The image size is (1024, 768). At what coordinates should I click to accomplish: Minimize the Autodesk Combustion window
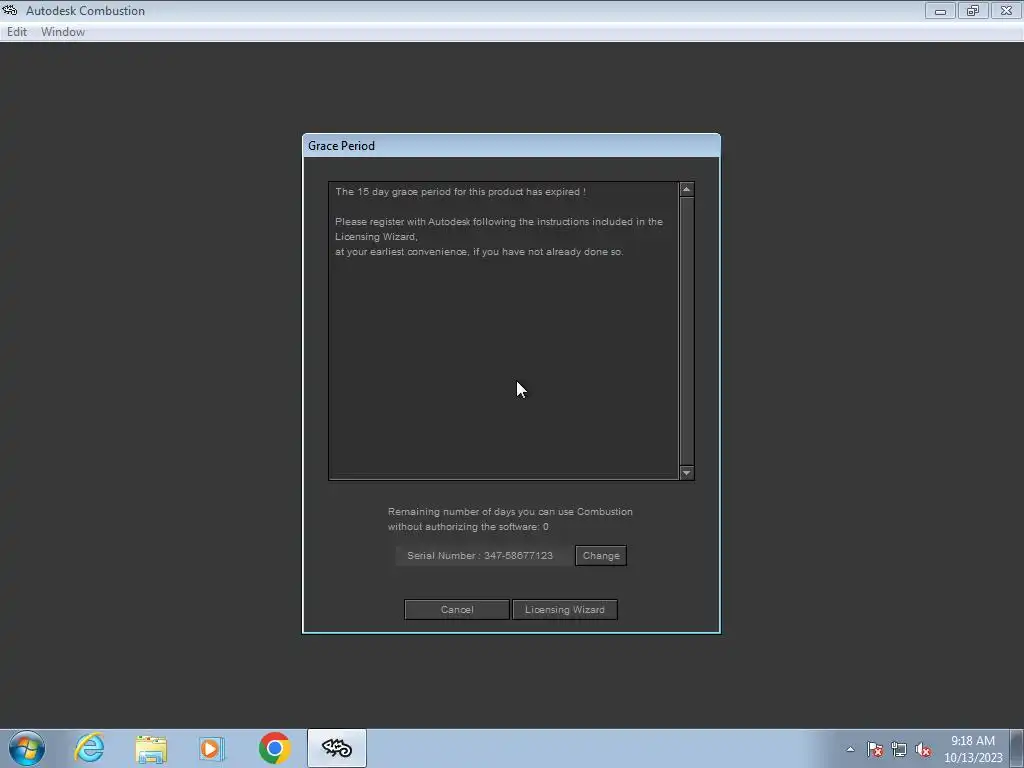(x=940, y=10)
